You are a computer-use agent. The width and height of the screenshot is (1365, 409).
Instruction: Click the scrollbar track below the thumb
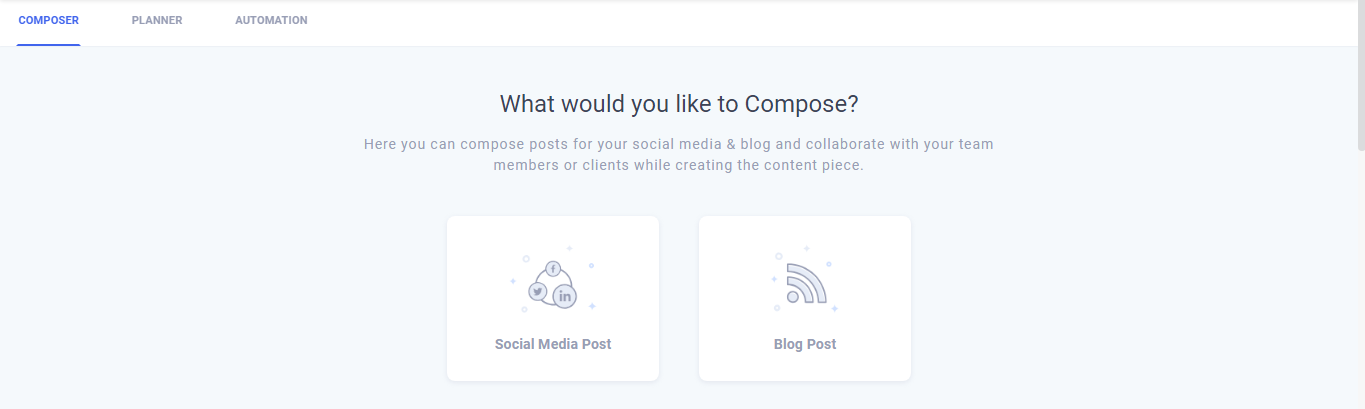point(1360,280)
